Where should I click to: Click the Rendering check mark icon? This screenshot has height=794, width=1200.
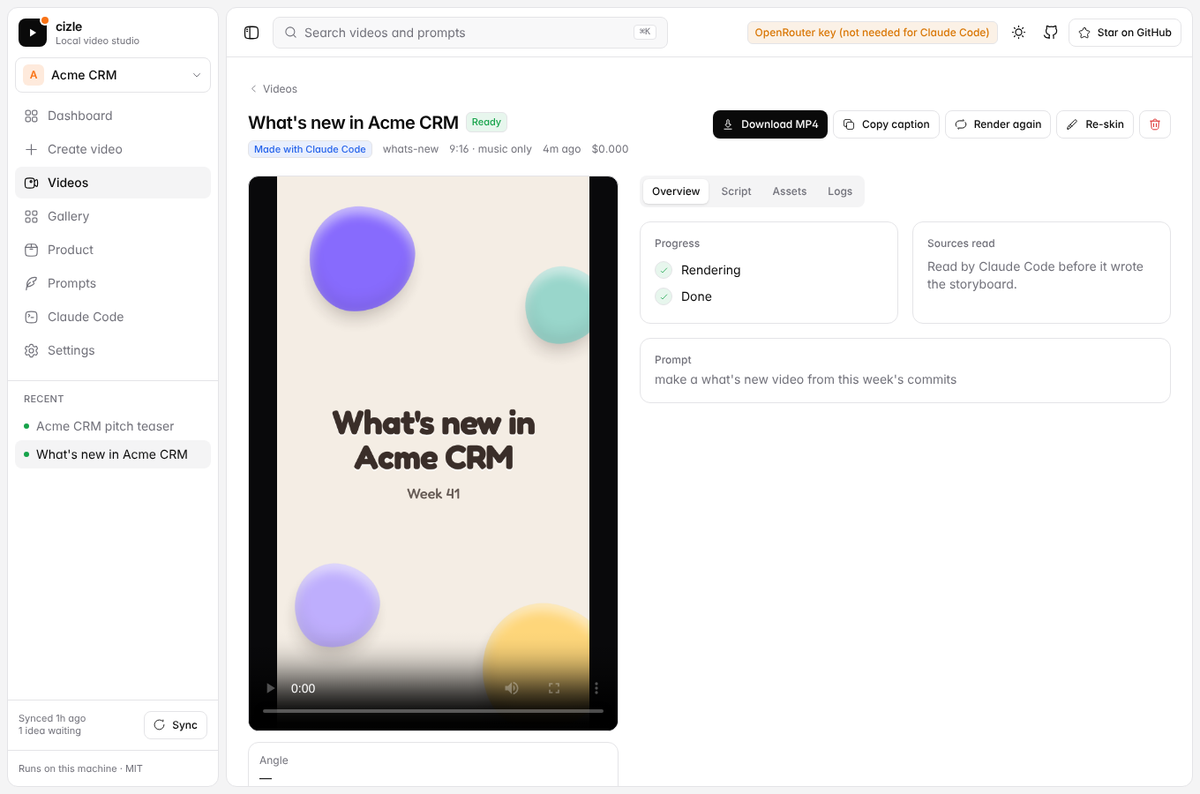663,270
